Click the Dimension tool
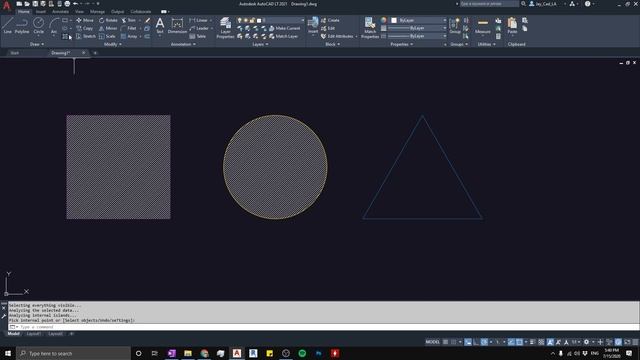The height and width of the screenshot is (360, 640). coord(177,26)
